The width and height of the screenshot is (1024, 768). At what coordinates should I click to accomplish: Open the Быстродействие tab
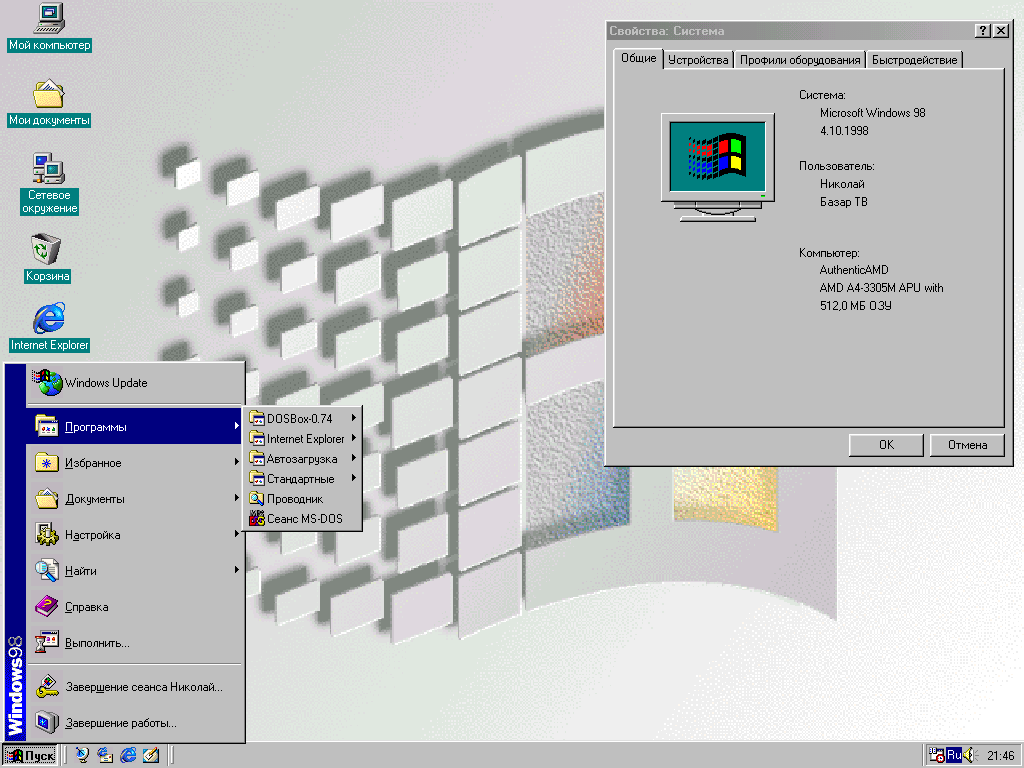coord(914,60)
